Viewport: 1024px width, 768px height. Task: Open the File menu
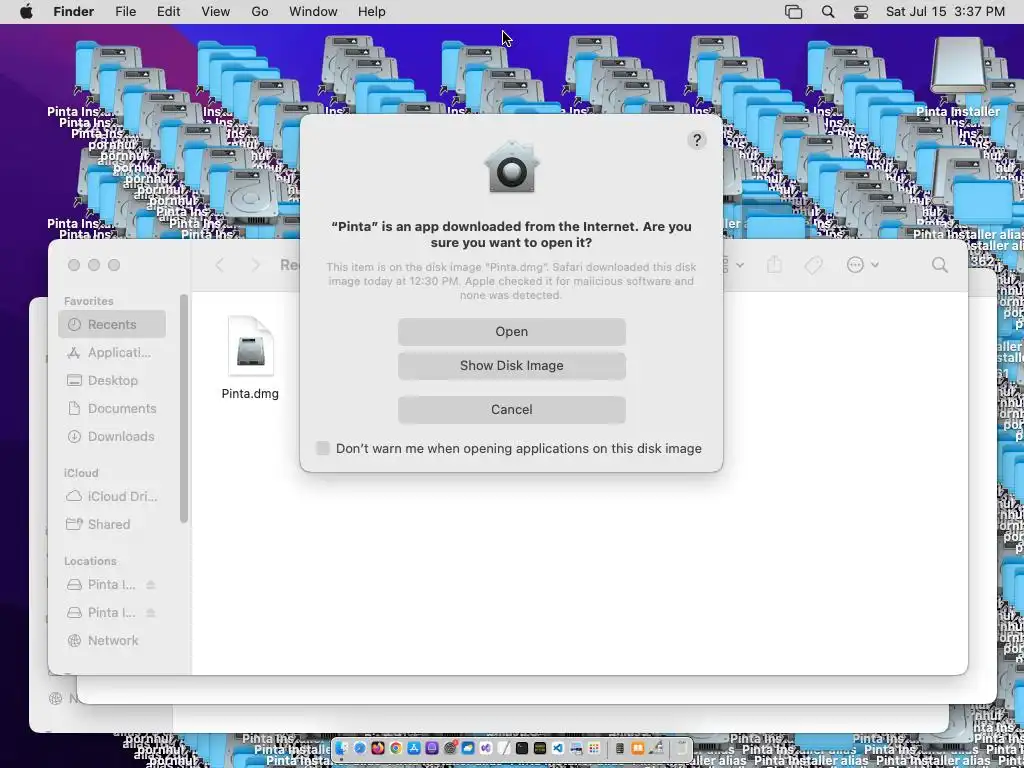(x=125, y=12)
